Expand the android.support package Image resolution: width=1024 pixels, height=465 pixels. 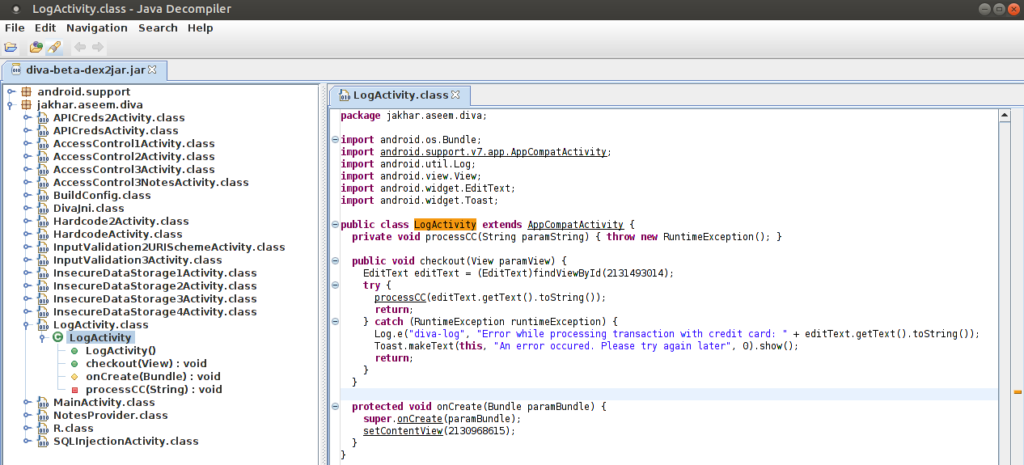10,92
